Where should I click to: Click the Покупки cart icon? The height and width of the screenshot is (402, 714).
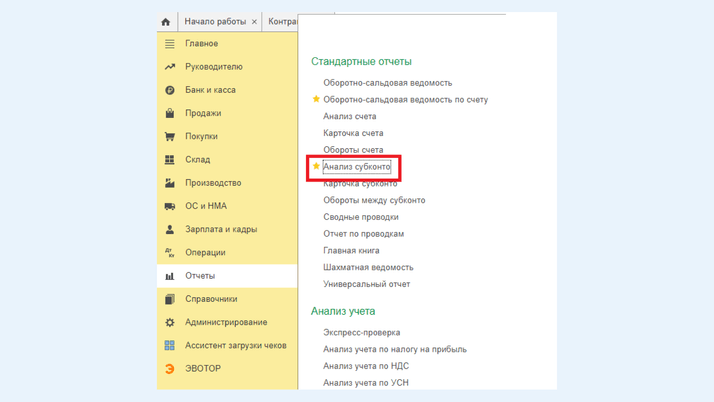pos(169,136)
